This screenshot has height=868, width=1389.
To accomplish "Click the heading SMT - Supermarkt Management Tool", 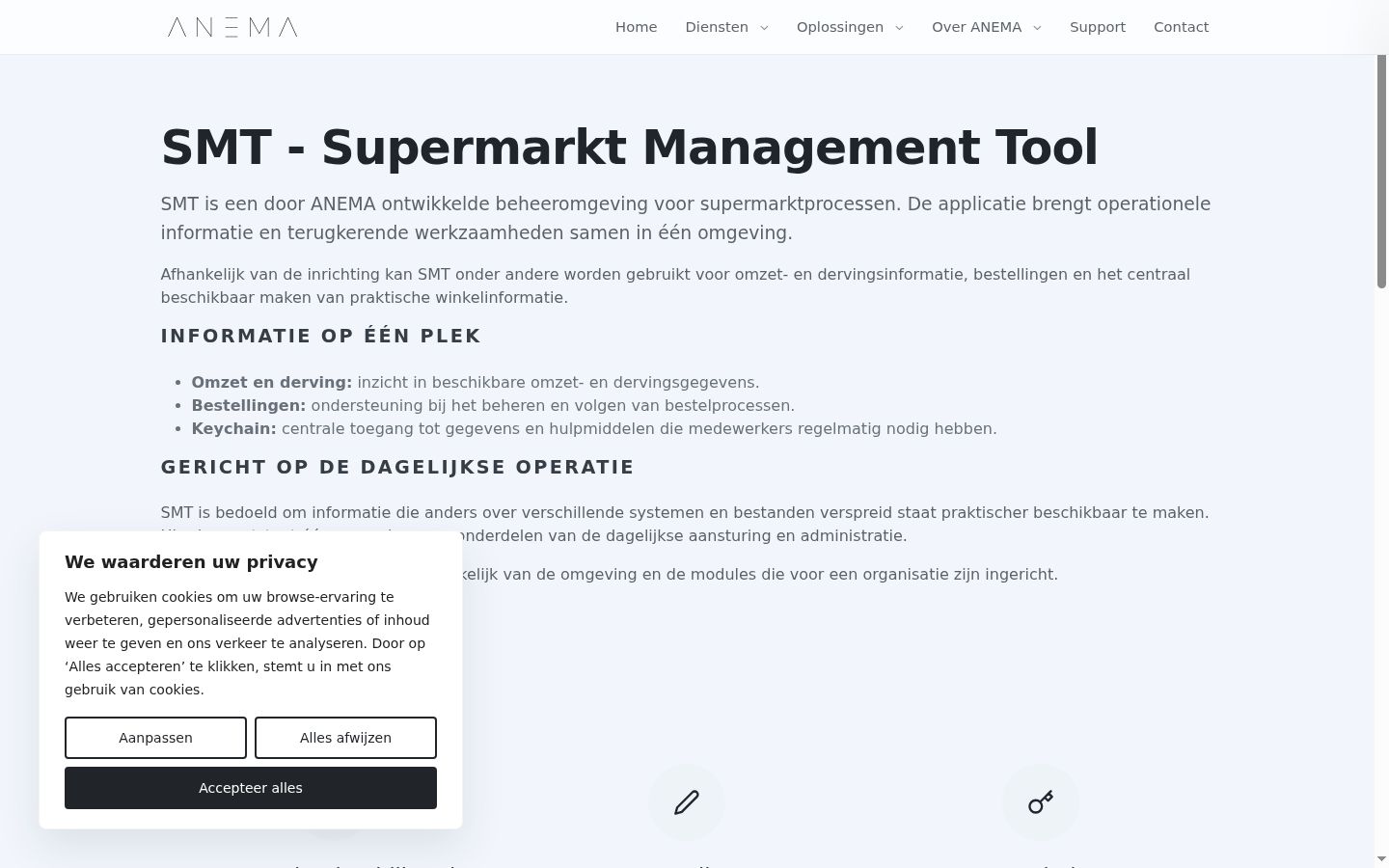I will coord(629,148).
